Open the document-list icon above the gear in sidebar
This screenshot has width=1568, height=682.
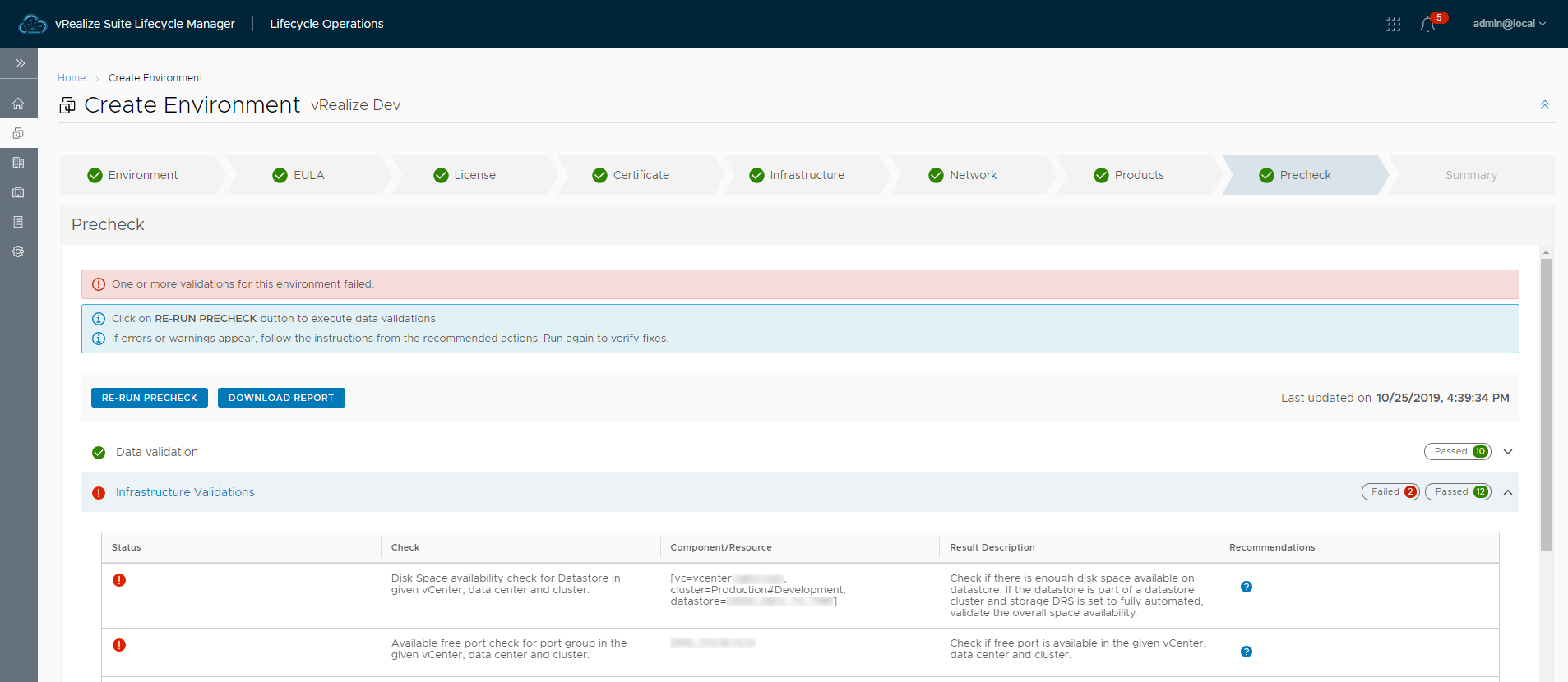click(18, 222)
